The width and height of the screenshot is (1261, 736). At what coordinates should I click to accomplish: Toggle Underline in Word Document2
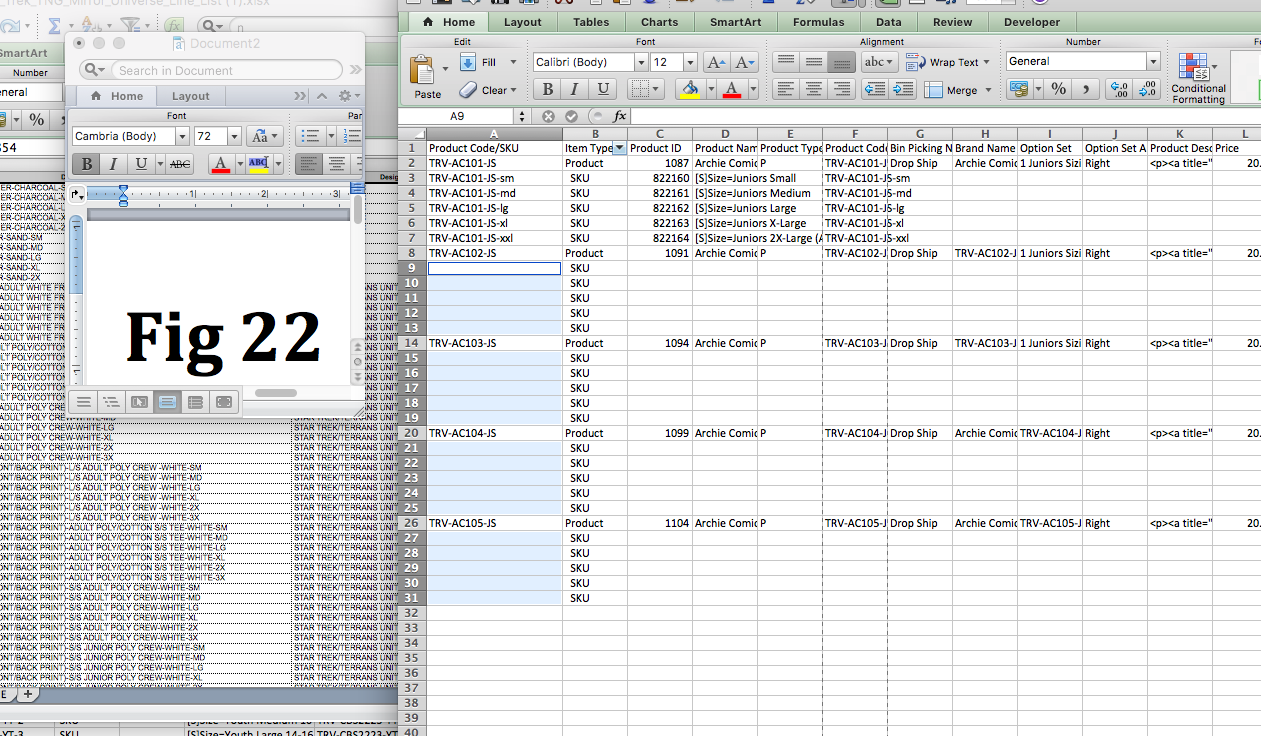coord(141,164)
